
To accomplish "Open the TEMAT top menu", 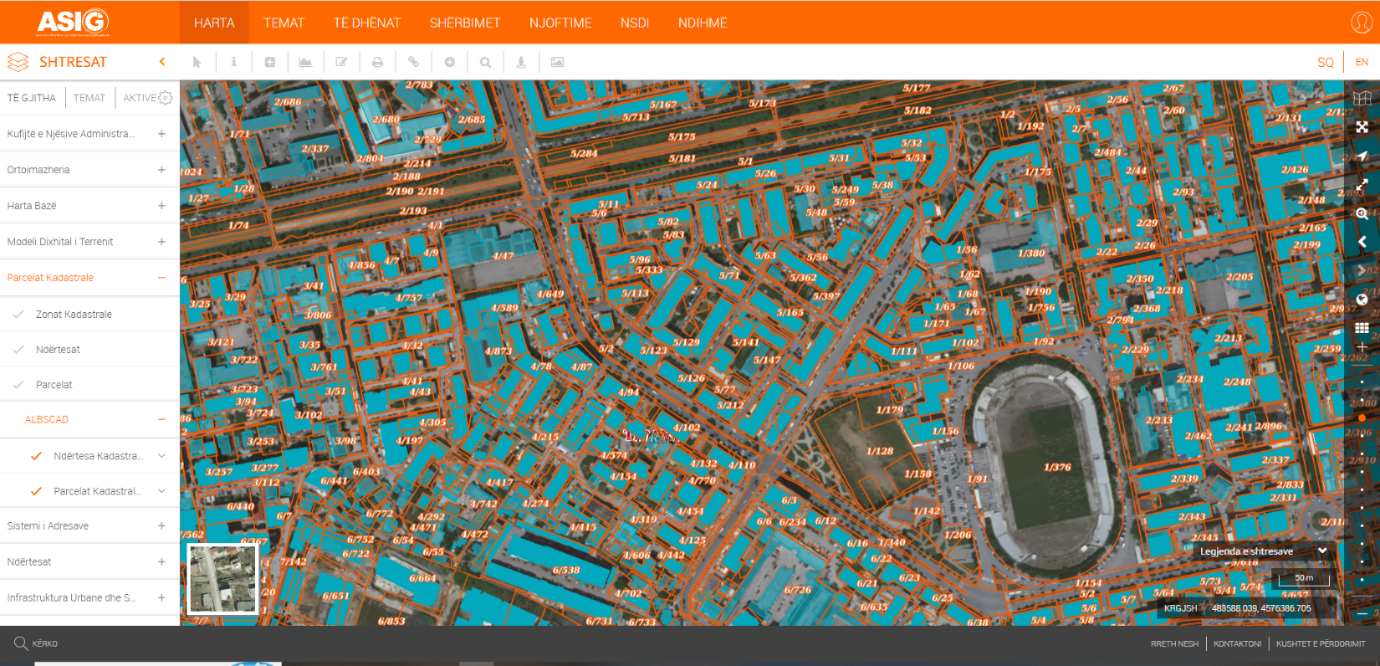I will click(x=284, y=22).
